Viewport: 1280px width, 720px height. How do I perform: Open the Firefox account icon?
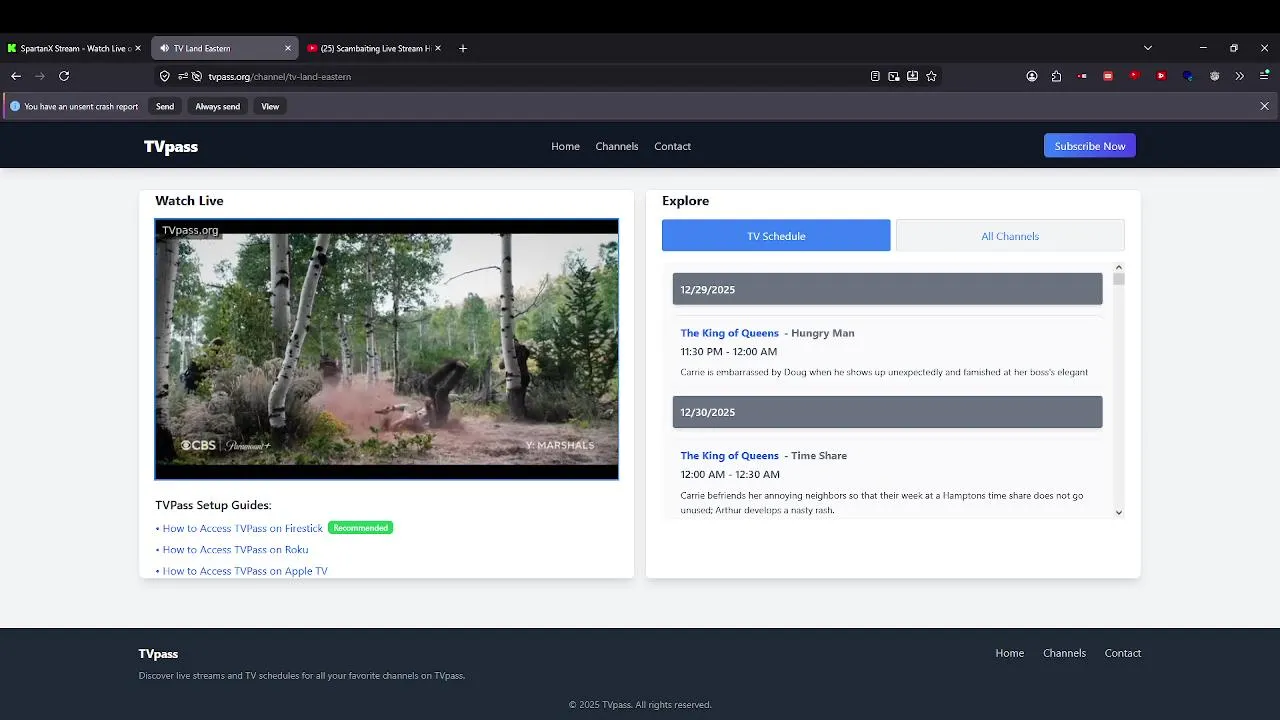click(x=1032, y=76)
